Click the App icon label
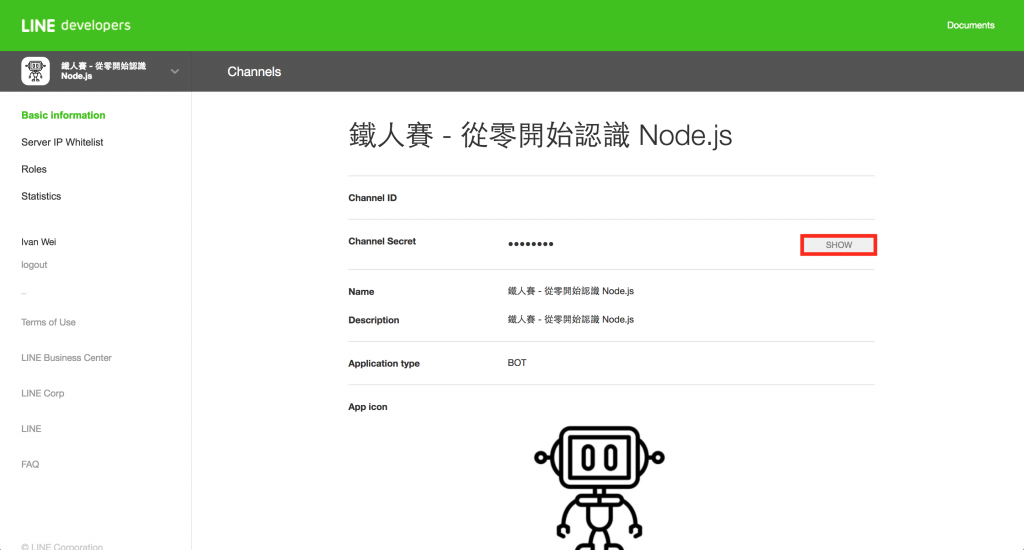The height and width of the screenshot is (550, 1024). pos(368,407)
